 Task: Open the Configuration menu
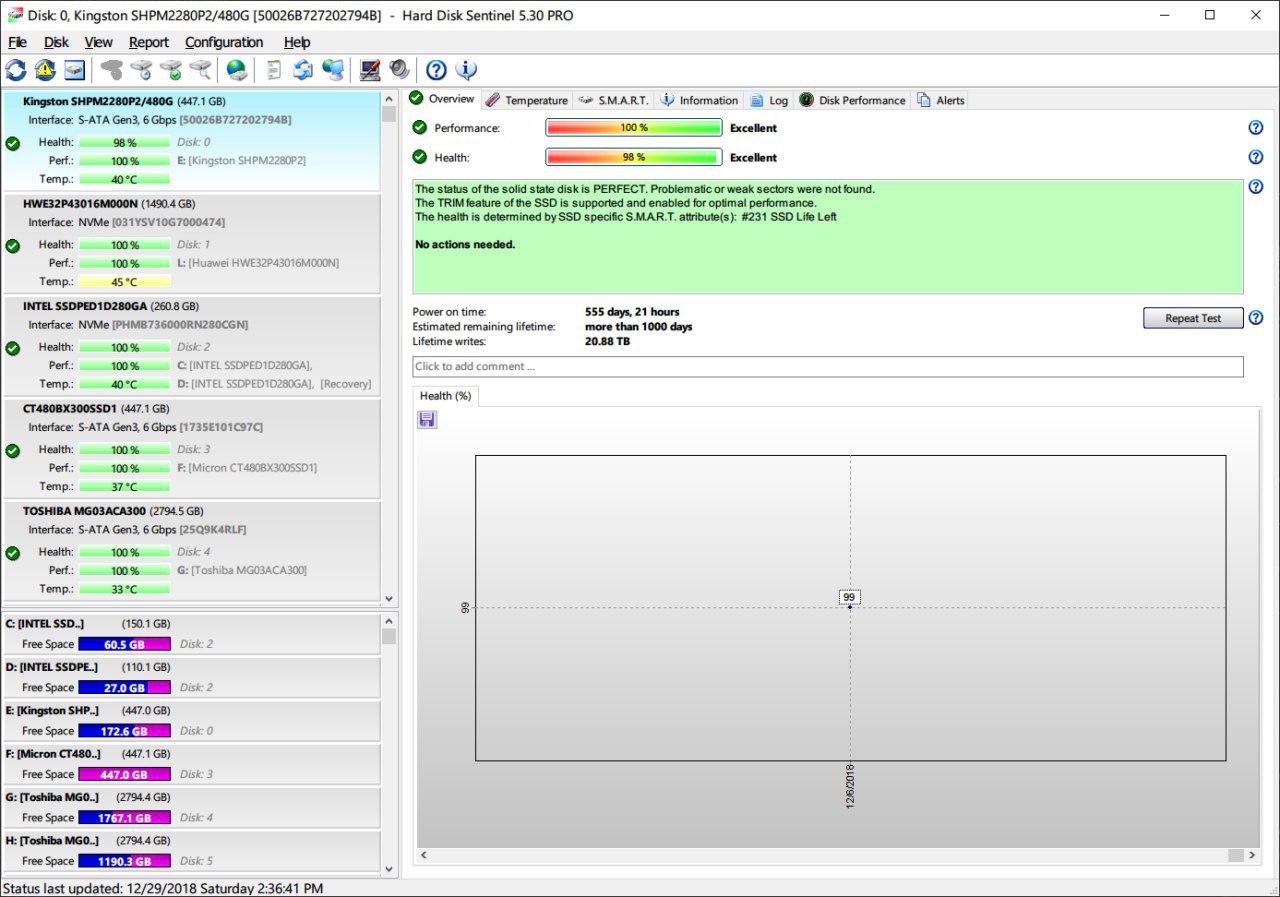(x=224, y=42)
